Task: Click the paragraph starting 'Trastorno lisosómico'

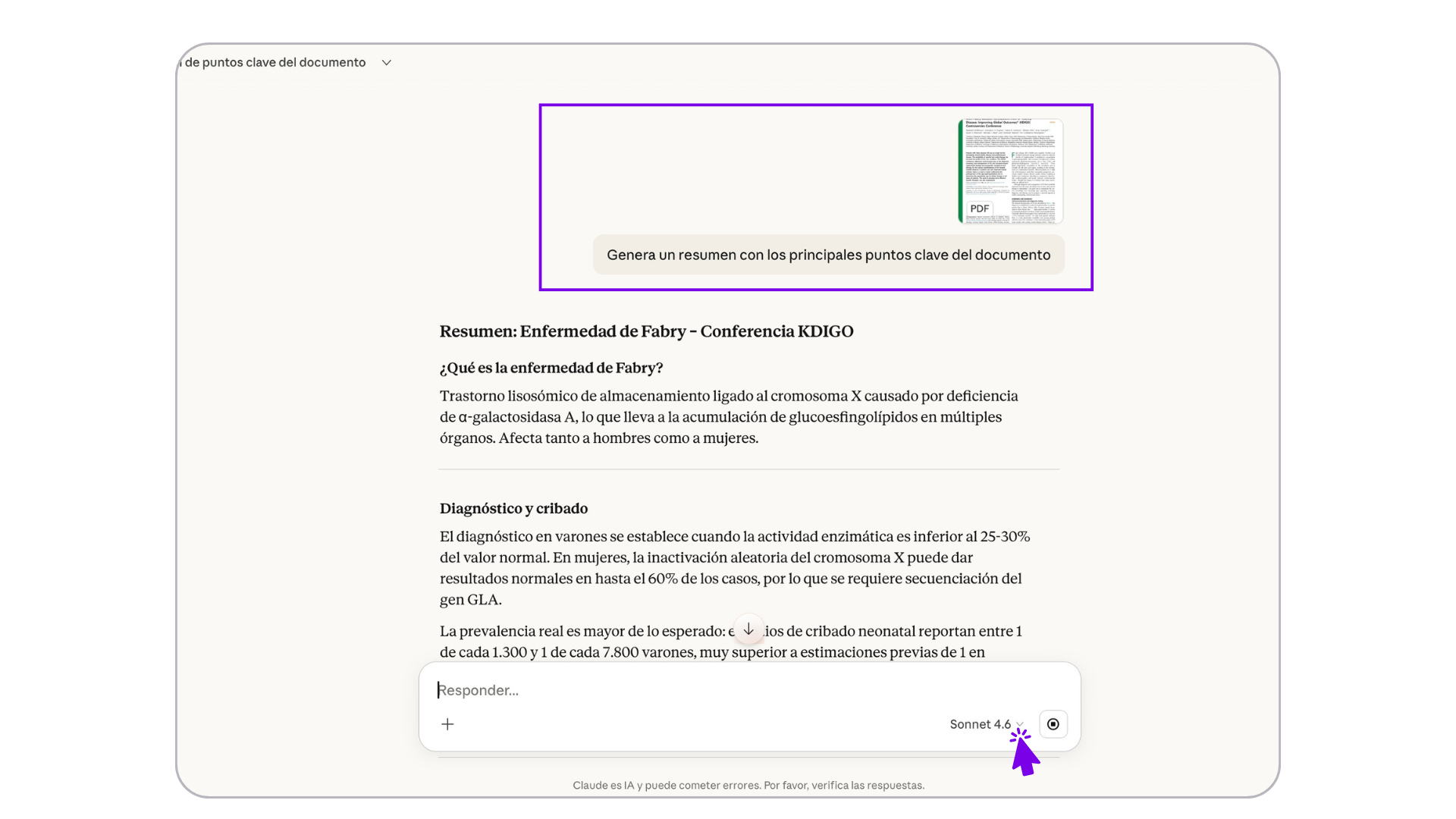Action: click(x=728, y=417)
